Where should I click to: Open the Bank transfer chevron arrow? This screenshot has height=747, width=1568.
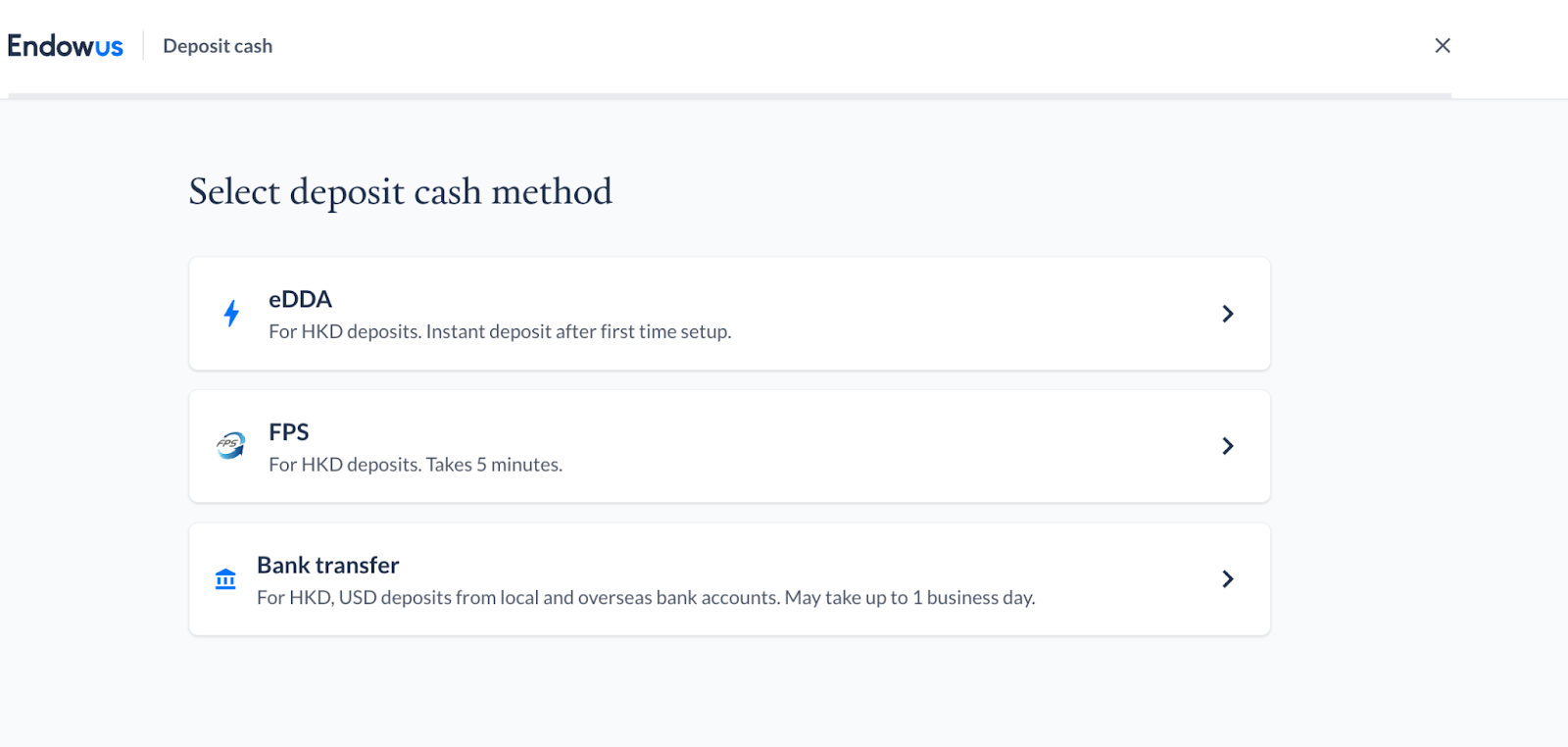pyautogui.click(x=1227, y=578)
